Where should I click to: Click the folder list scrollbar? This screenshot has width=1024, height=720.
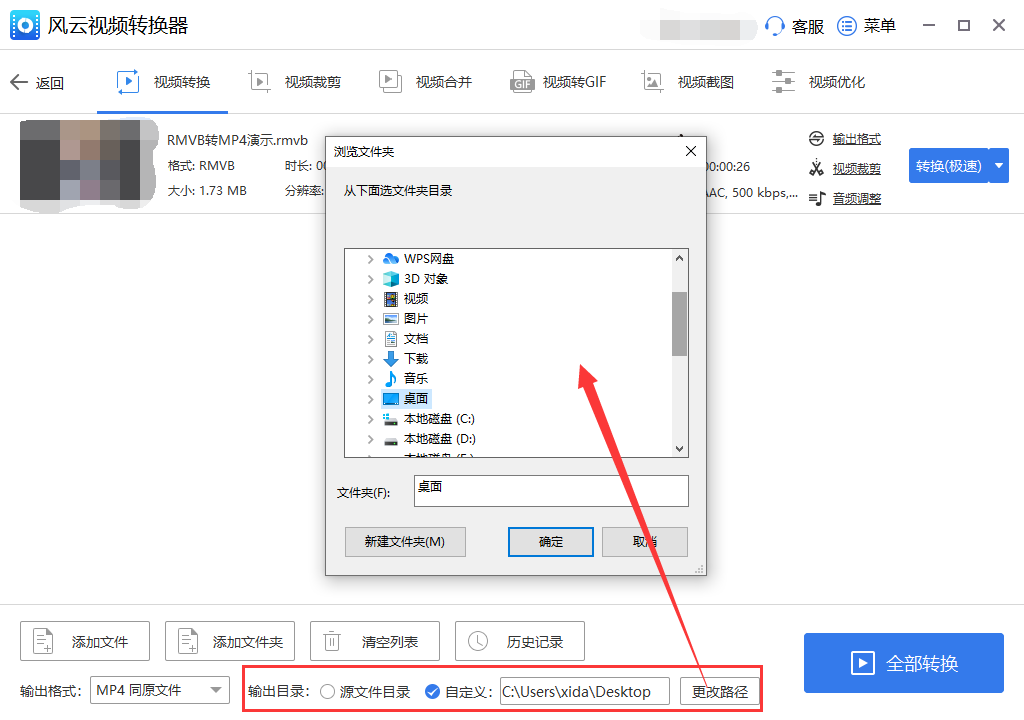pos(681,320)
